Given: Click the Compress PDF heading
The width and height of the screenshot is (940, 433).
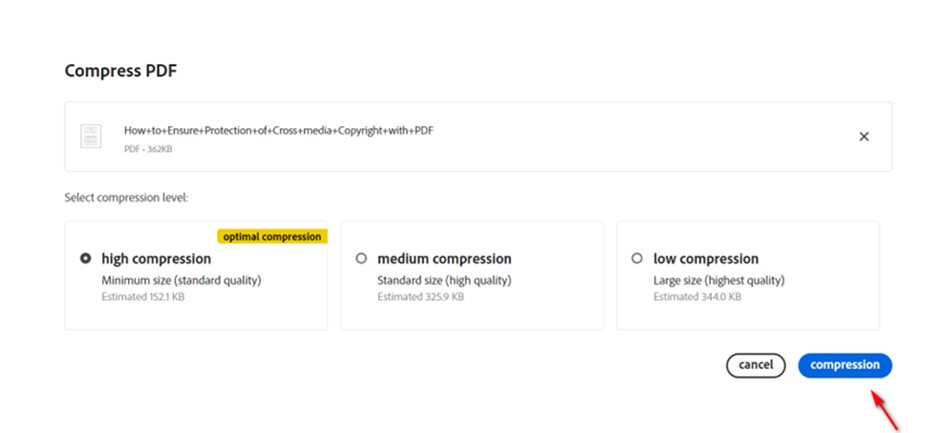Looking at the screenshot, I should [121, 70].
